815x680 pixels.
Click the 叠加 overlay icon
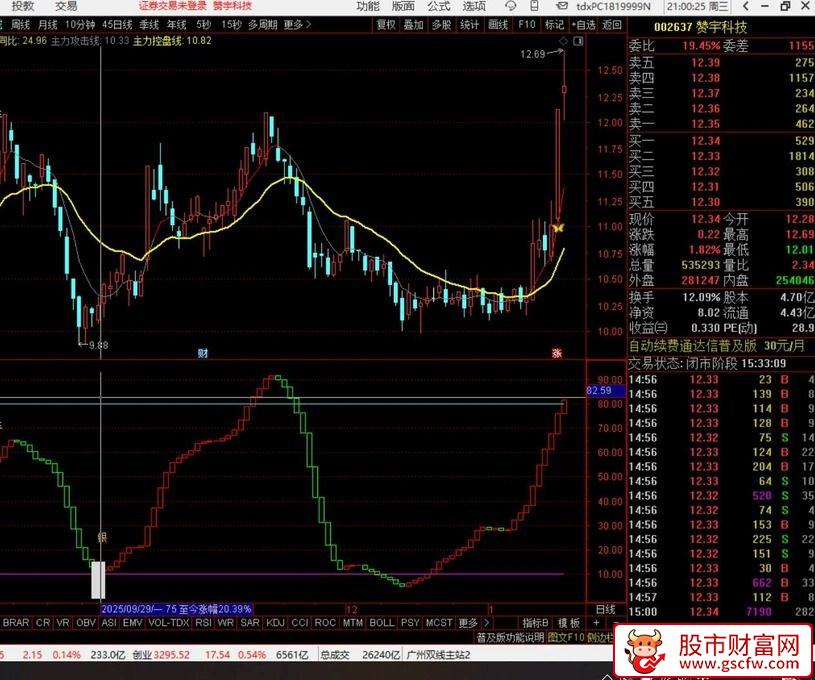click(x=415, y=26)
